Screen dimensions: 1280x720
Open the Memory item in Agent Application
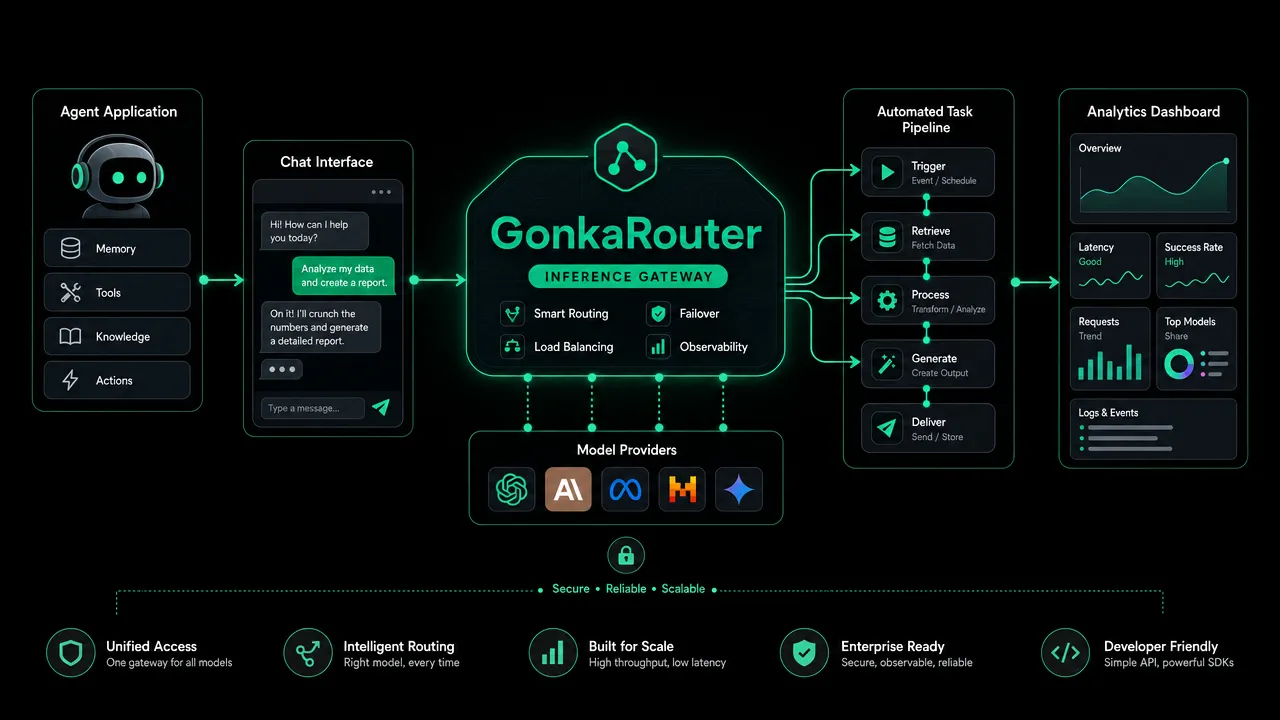pyautogui.click(x=117, y=248)
